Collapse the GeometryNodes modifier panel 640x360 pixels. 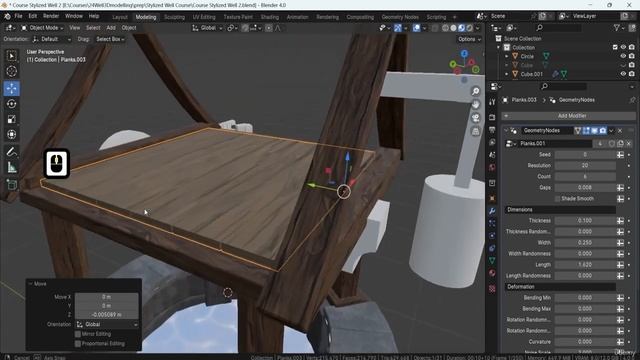(x=506, y=131)
